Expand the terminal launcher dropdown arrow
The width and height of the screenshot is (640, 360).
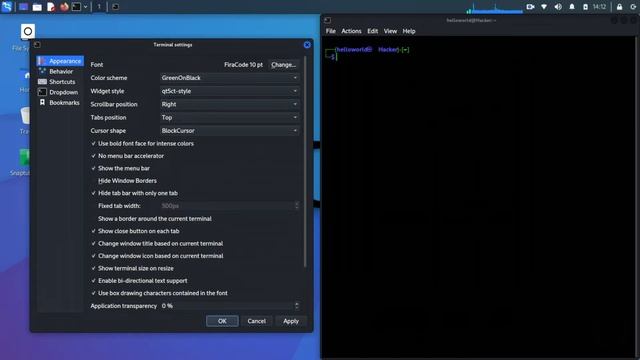coord(85,7)
